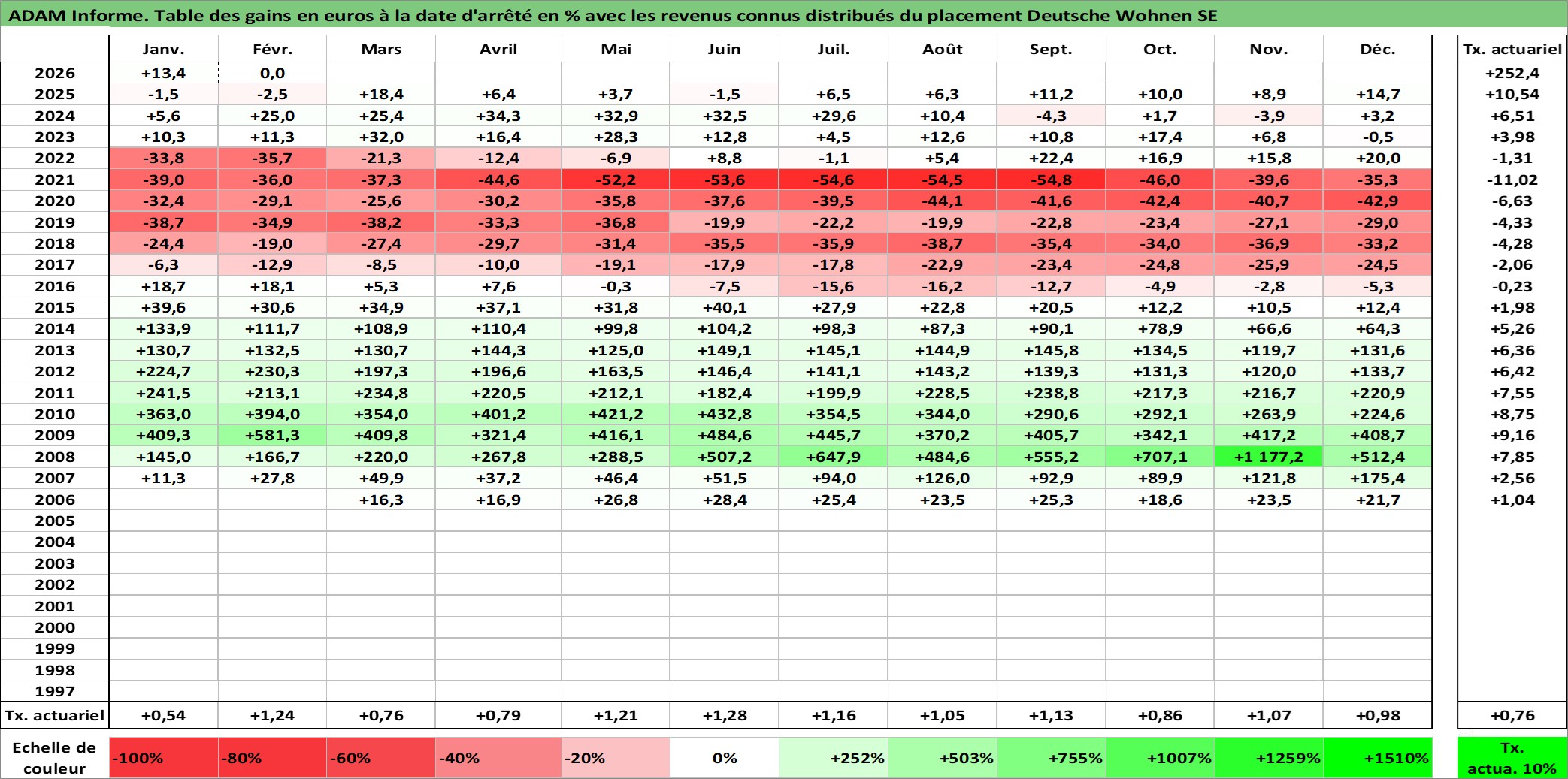Select the Oct. column header

[x=1160, y=49]
